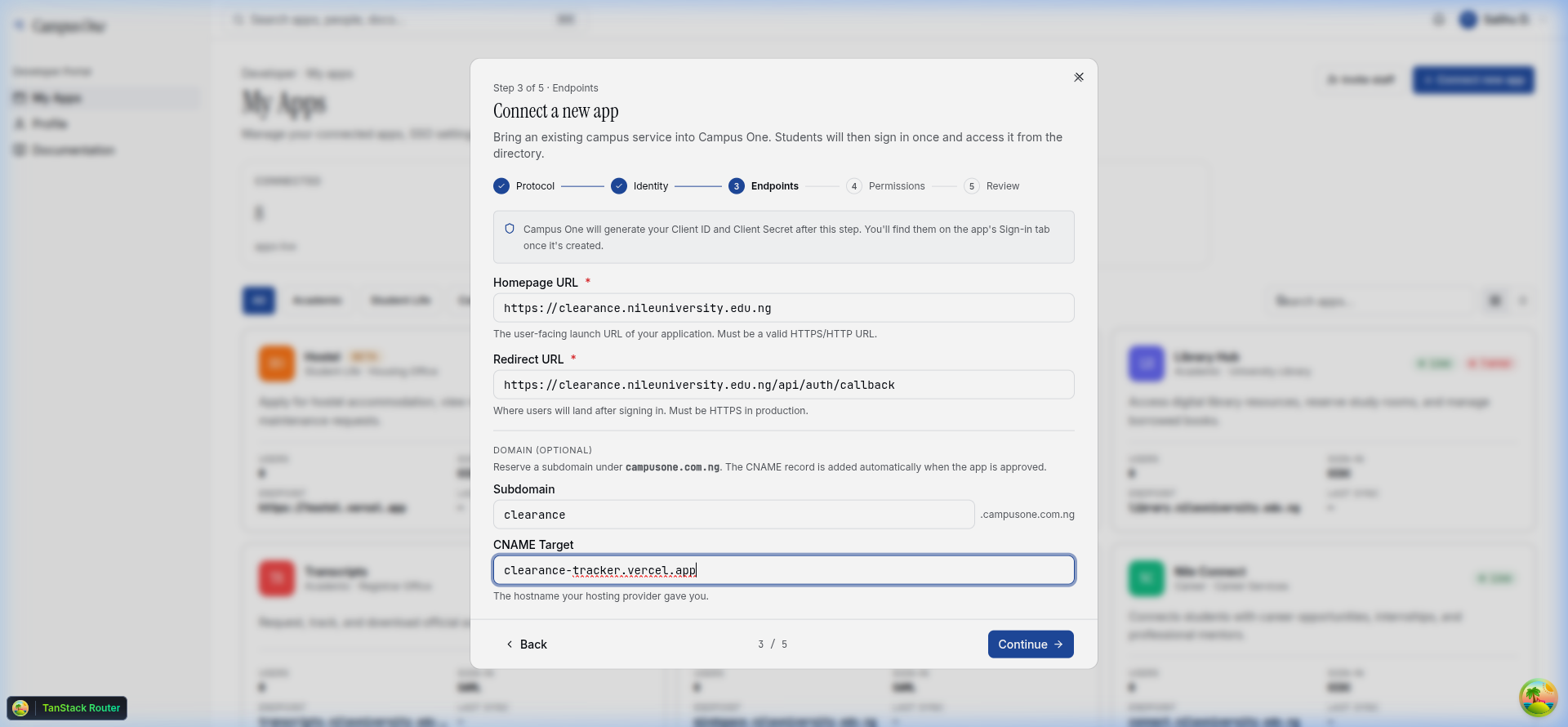
Task: Click the Step 3 of 5 · Endpoints text
Action: click(x=546, y=88)
